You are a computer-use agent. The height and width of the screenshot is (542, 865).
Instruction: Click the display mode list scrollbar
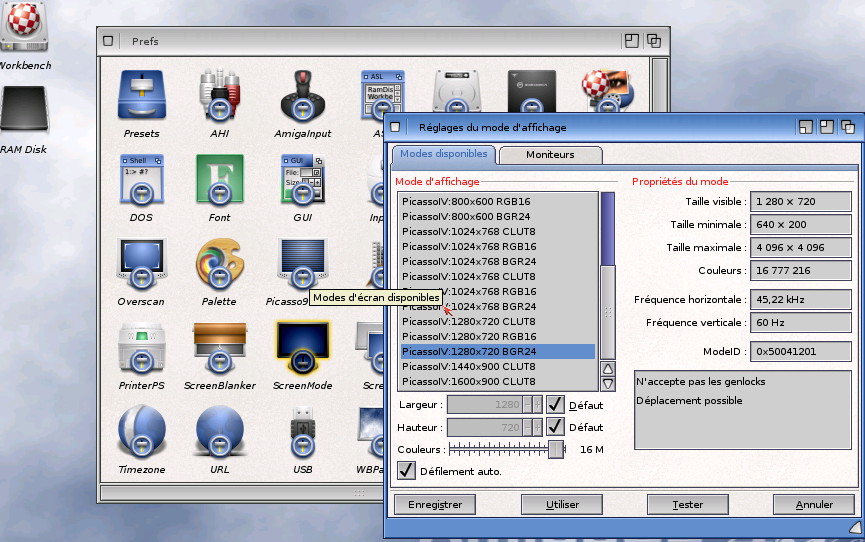click(608, 276)
